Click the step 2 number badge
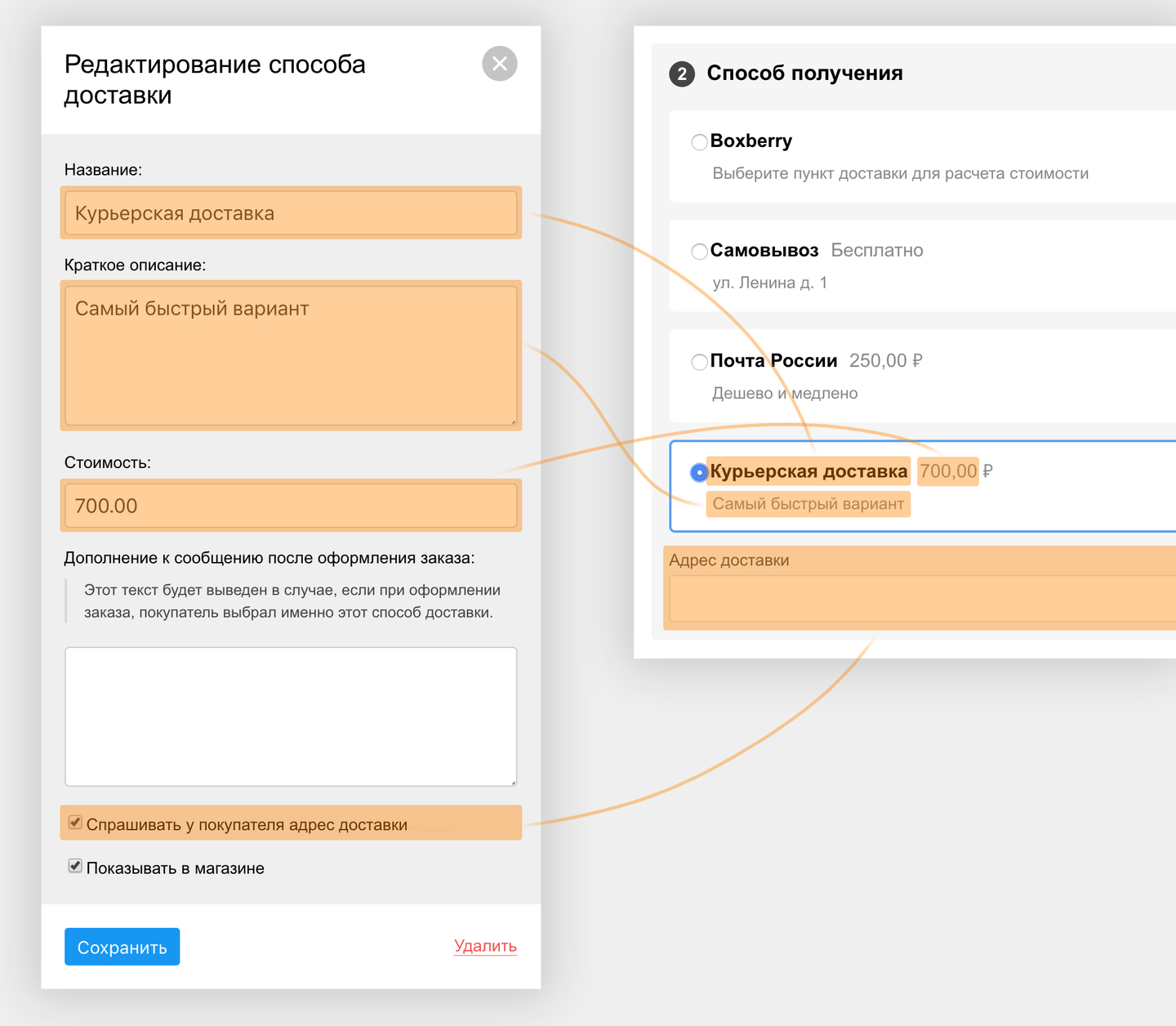Image resolution: width=1176 pixels, height=1026 pixels. coord(682,74)
